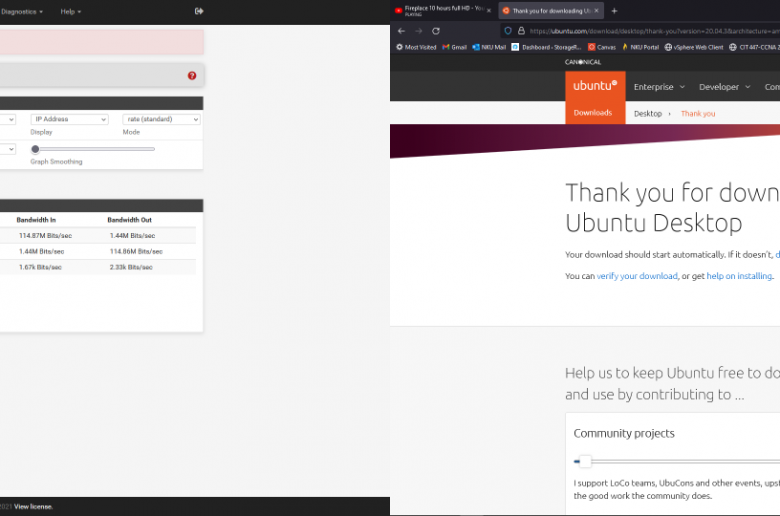Screen dimensions: 780x516
Task: Adjust the Graph Smoothing slider handle
Action: pos(35,149)
